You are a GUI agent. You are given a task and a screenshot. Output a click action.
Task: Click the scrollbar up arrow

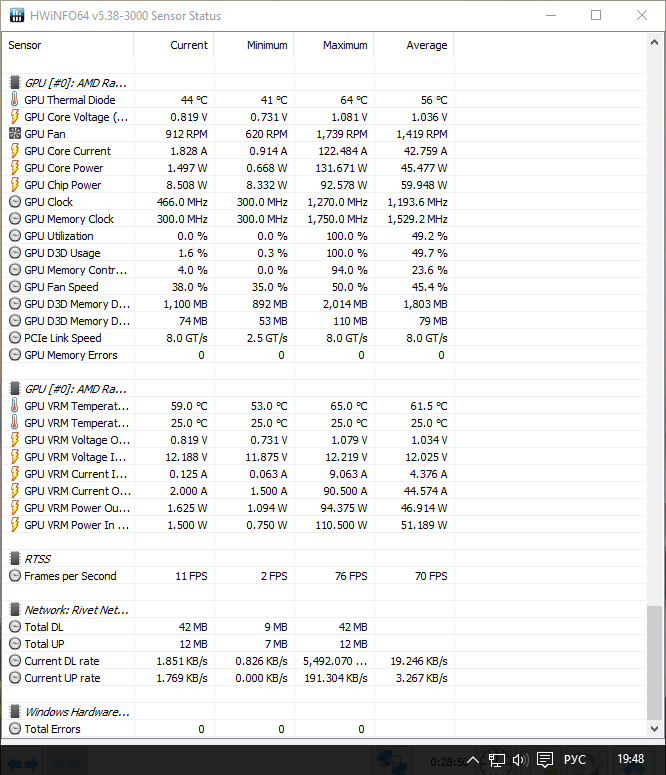pyautogui.click(x=654, y=43)
